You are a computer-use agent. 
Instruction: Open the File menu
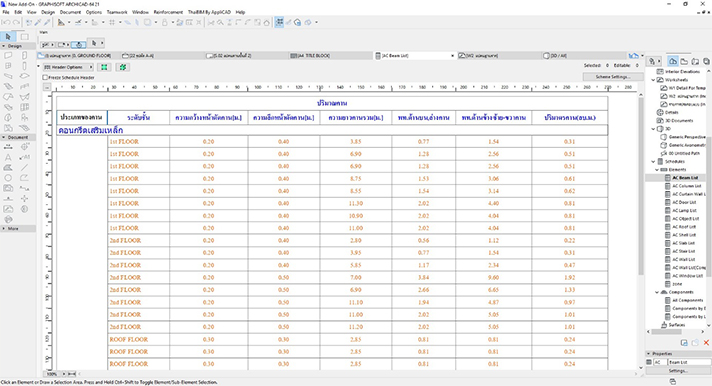(6, 12)
